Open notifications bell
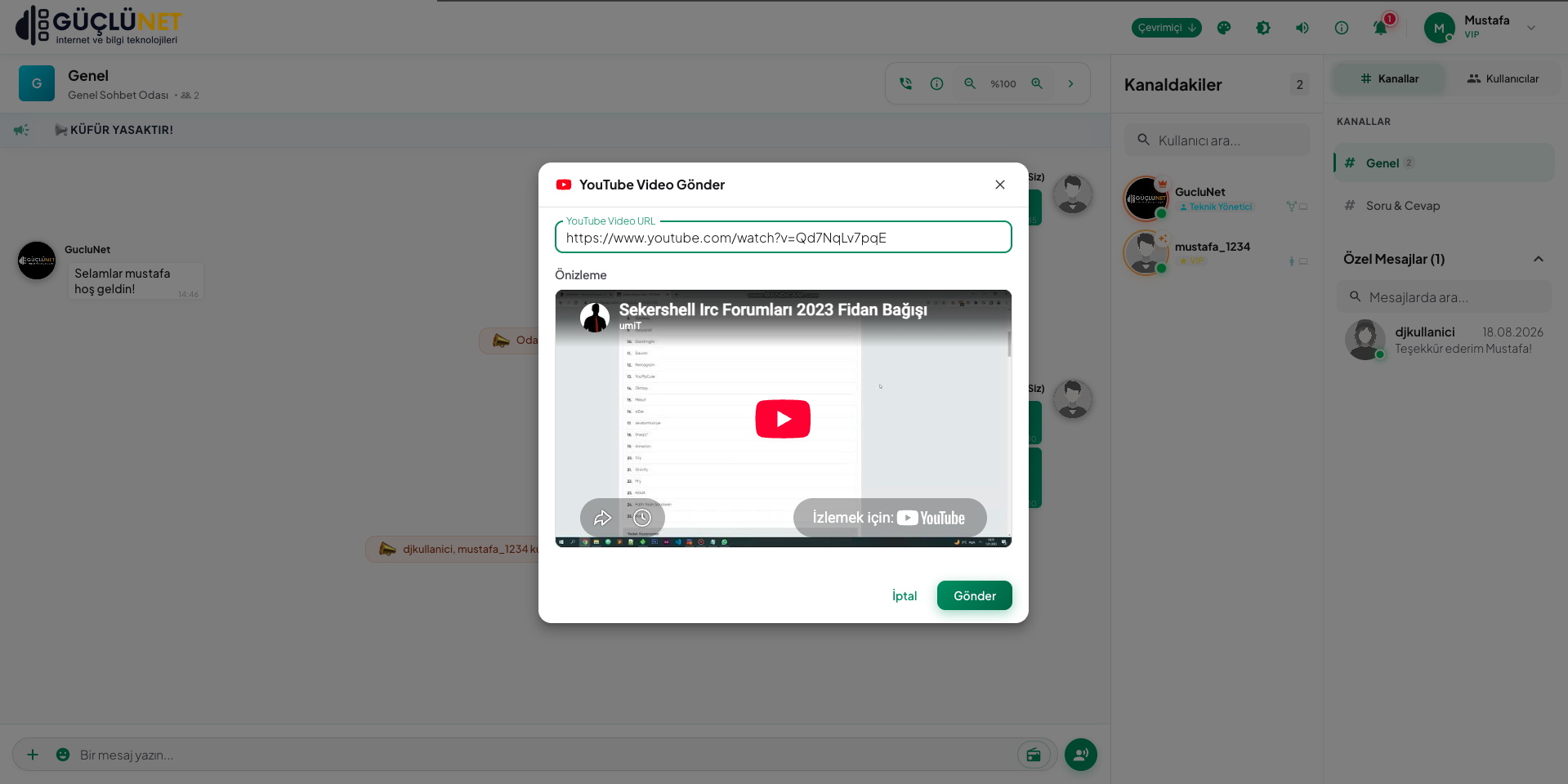This screenshot has width=1568, height=784. 1380,28
